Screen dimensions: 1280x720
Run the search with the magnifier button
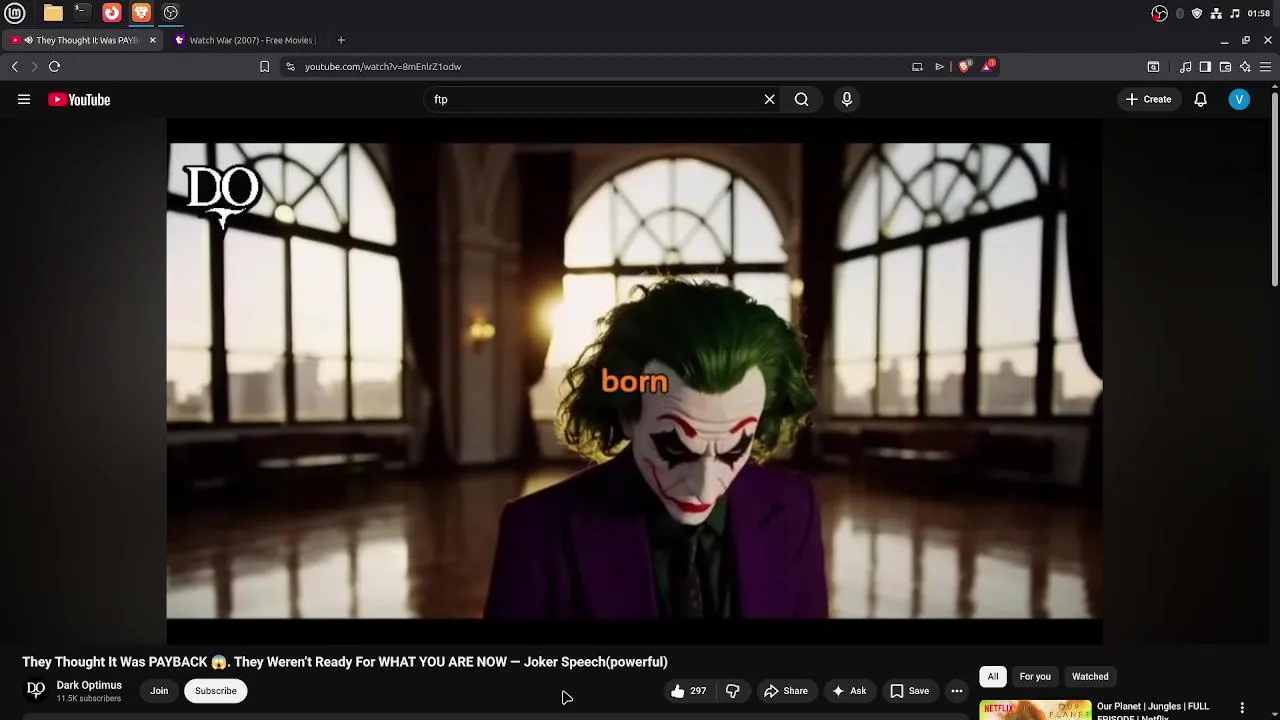tap(801, 99)
